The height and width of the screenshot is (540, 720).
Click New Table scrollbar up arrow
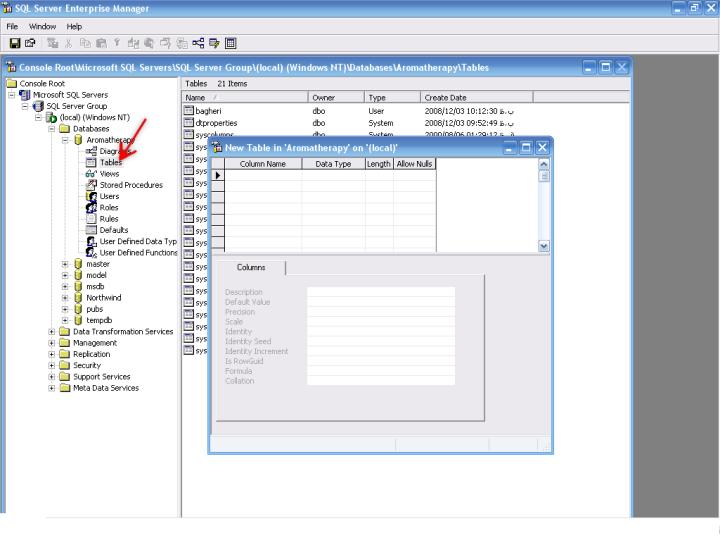(x=544, y=164)
